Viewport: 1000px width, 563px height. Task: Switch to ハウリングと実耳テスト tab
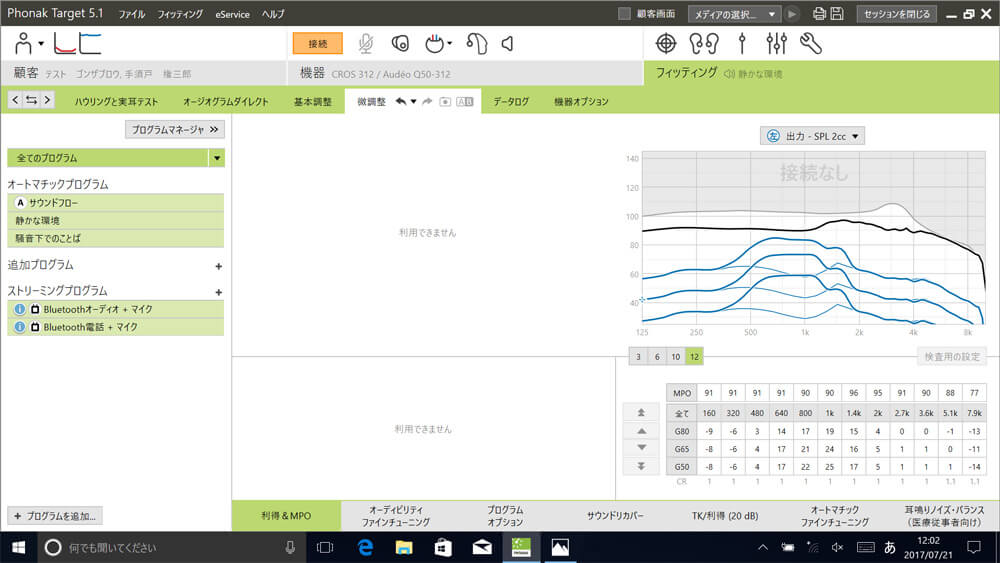(116, 101)
